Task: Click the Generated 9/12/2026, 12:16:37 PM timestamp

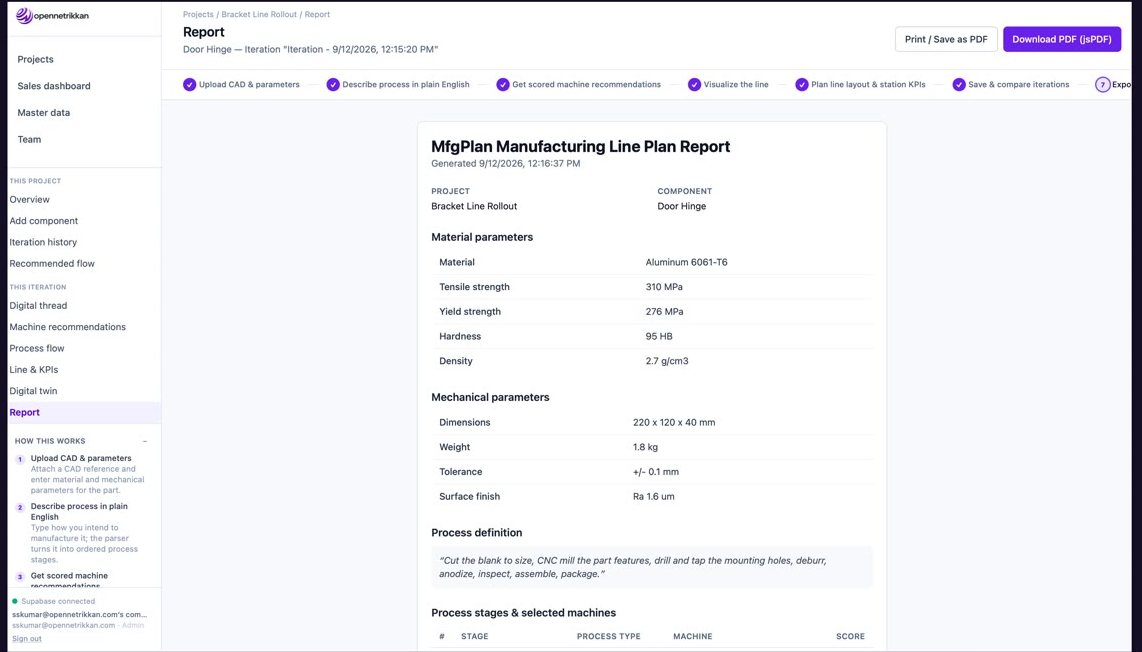Action: (505, 164)
